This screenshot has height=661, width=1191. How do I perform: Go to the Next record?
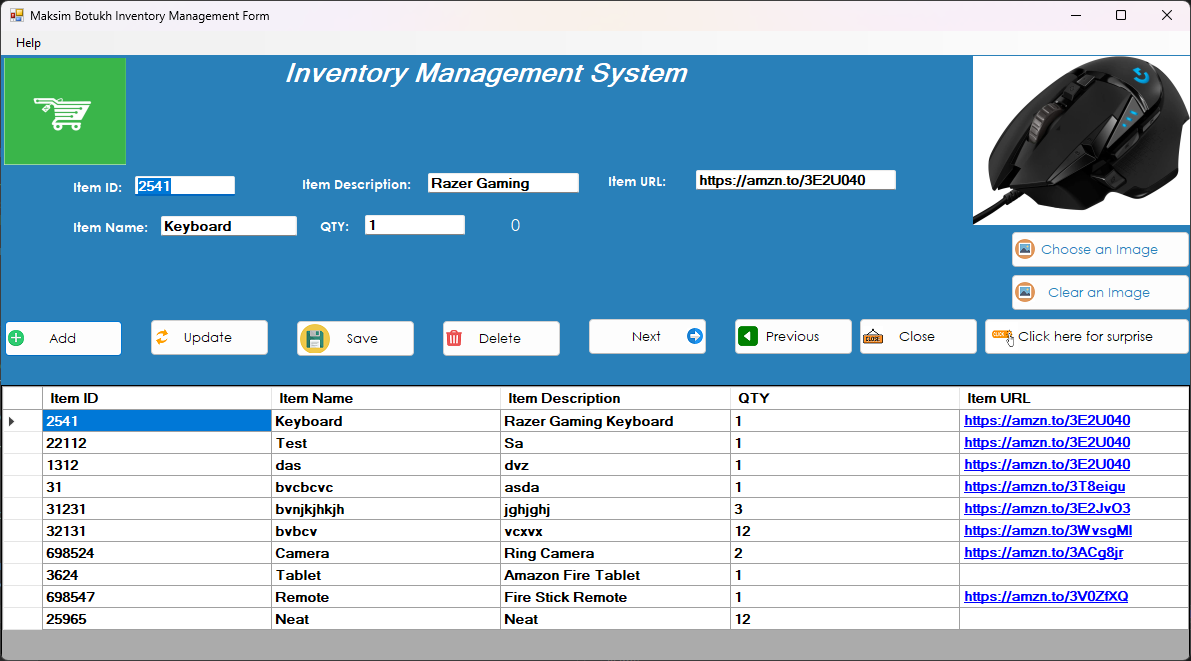pyautogui.click(x=647, y=337)
